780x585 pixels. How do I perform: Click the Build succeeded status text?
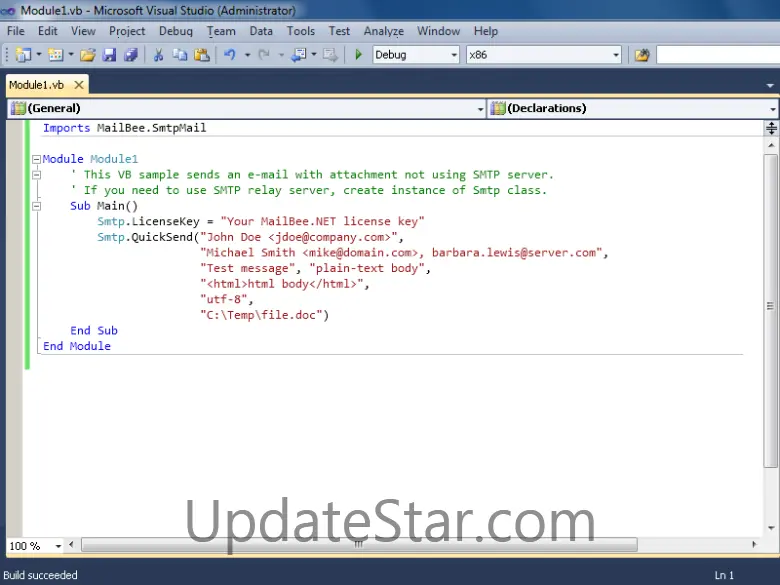pyautogui.click(x=40, y=575)
